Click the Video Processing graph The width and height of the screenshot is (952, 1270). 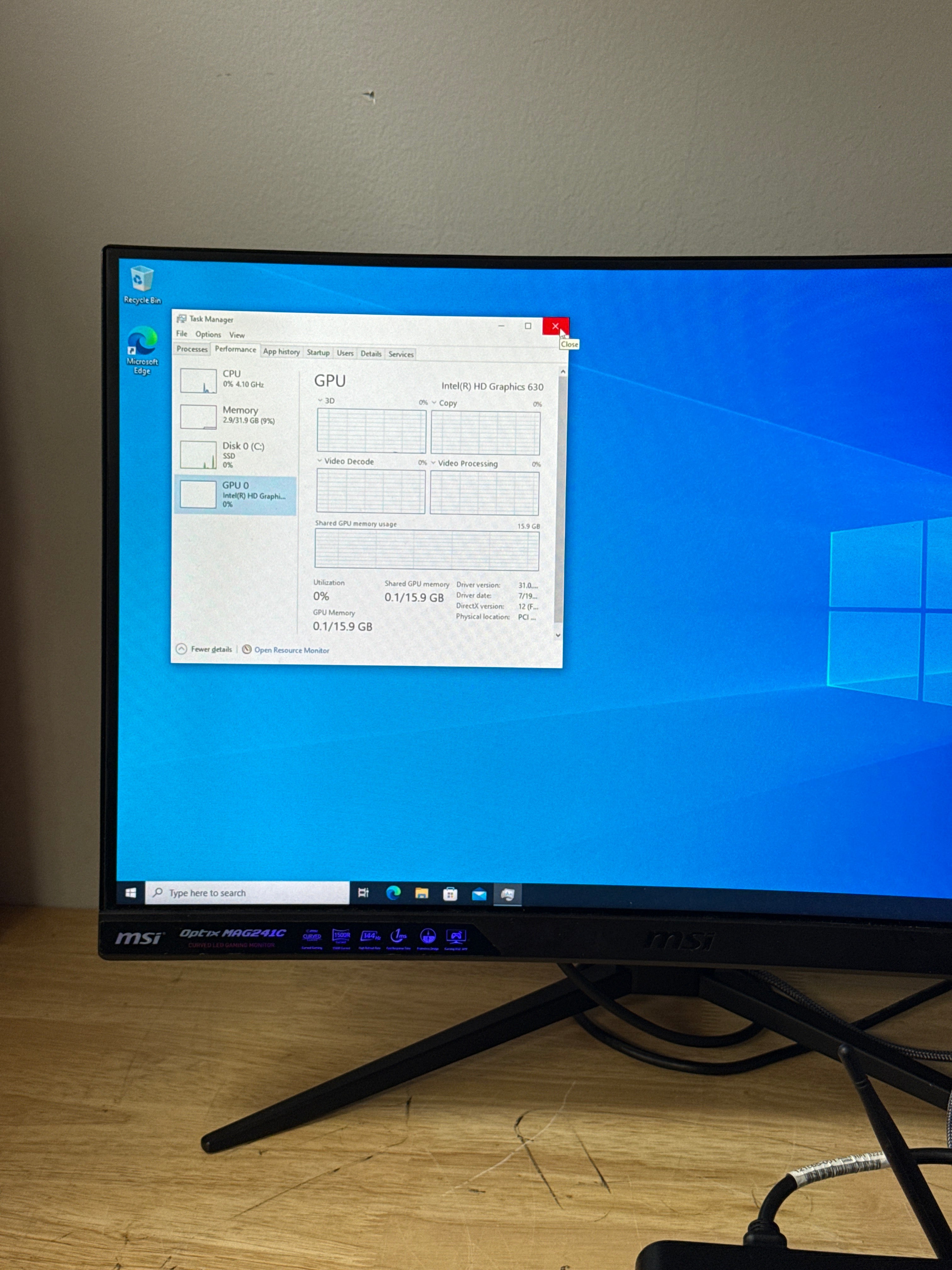(x=484, y=493)
